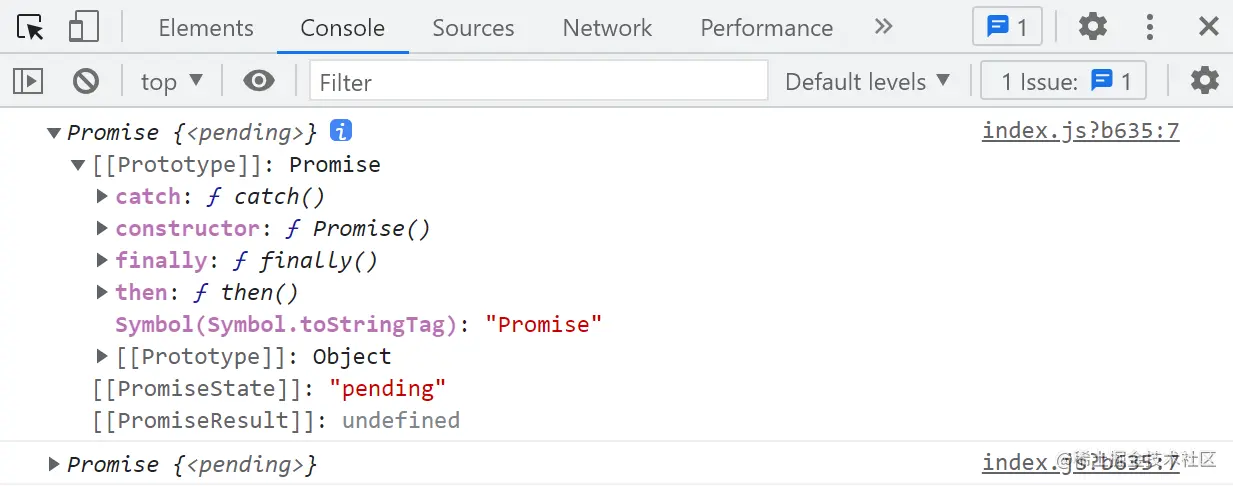Show more tabs with the chevron
The width and height of the screenshot is (1233, 486).
coord(883,27)
